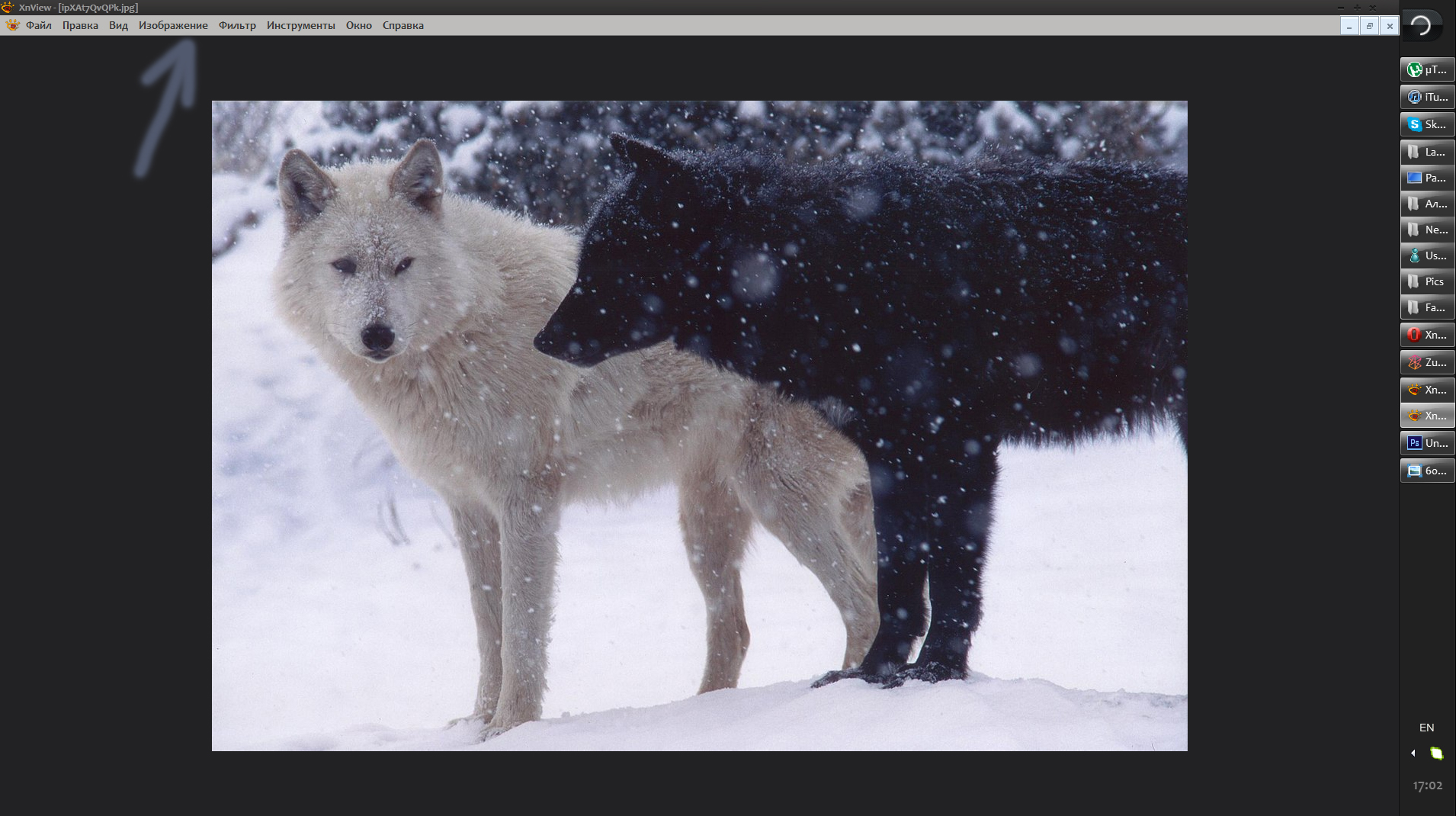Click the round Start orb button

1422,25
